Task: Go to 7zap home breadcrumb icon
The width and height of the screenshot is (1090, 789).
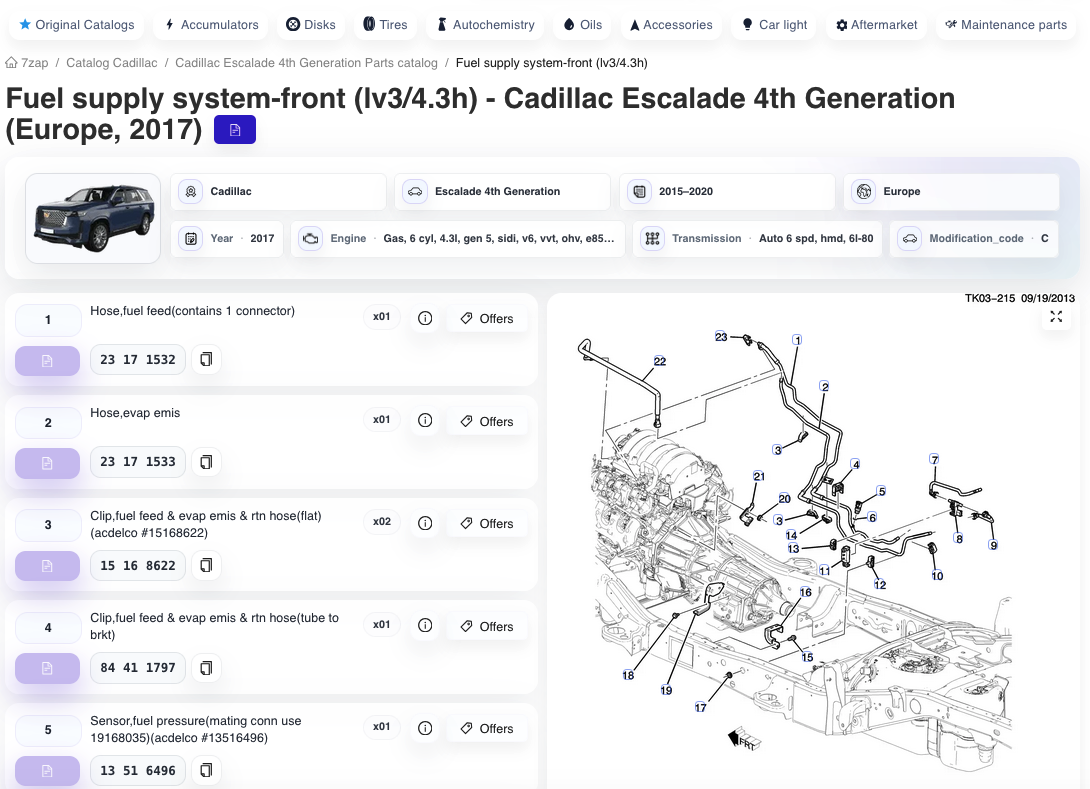Action: [11, 63]
